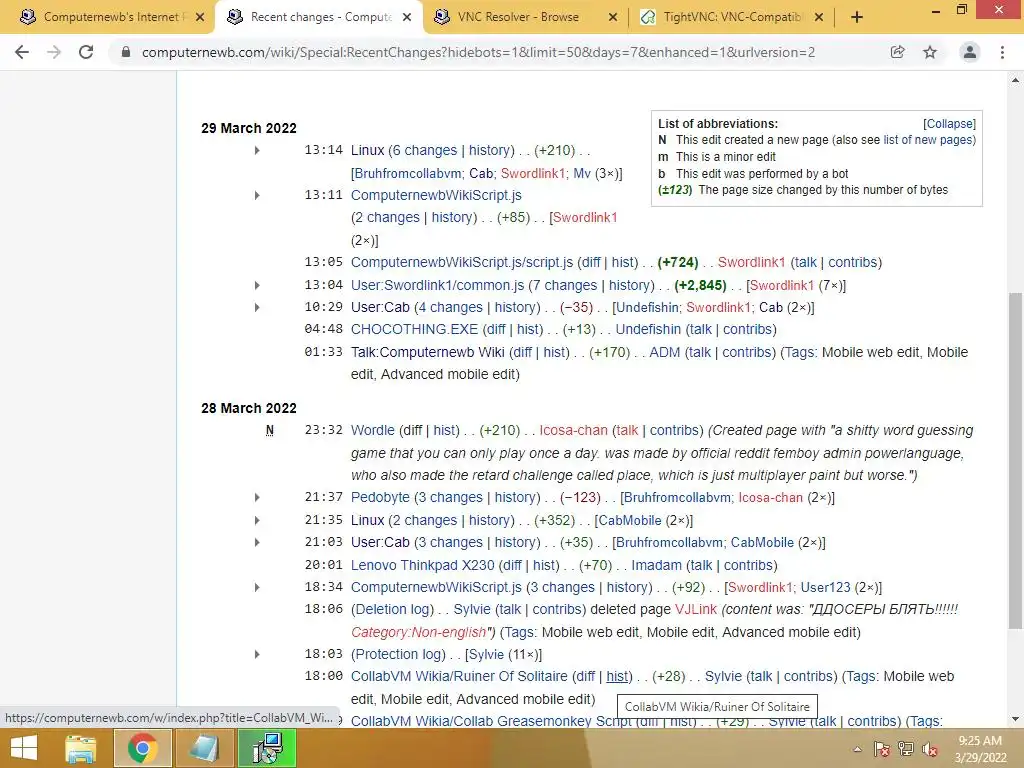1024x768 pixels.
Task: Click scrollbar up arrow
Action: 1015,80
